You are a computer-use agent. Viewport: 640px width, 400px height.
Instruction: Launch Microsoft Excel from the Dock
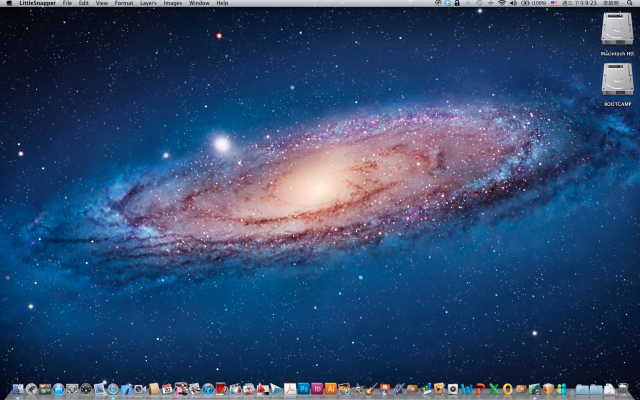tap(494, 389)
